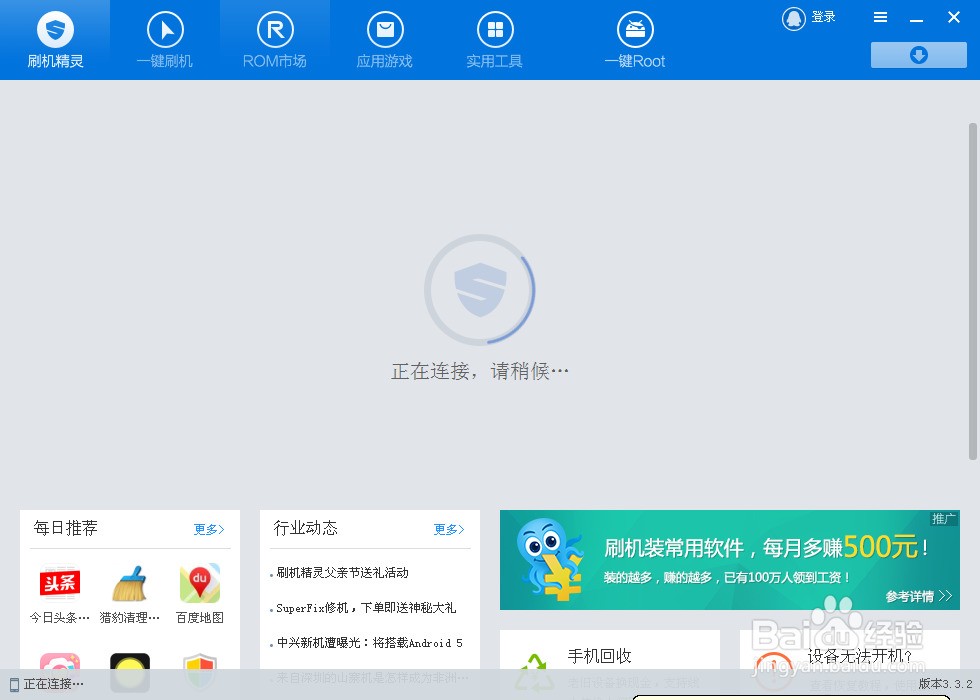This screenshot has width=980, height=700.
Task: Open the ROM市场 tab
Action: pos(275,40)
